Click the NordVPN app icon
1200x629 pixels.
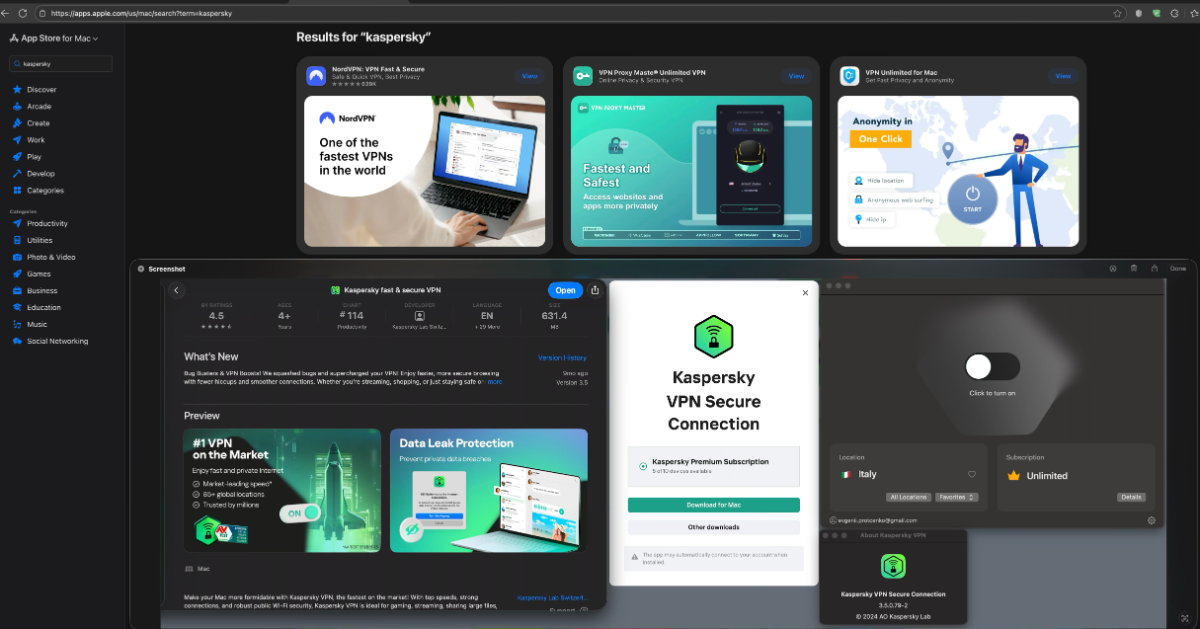[x=316, y=76]
